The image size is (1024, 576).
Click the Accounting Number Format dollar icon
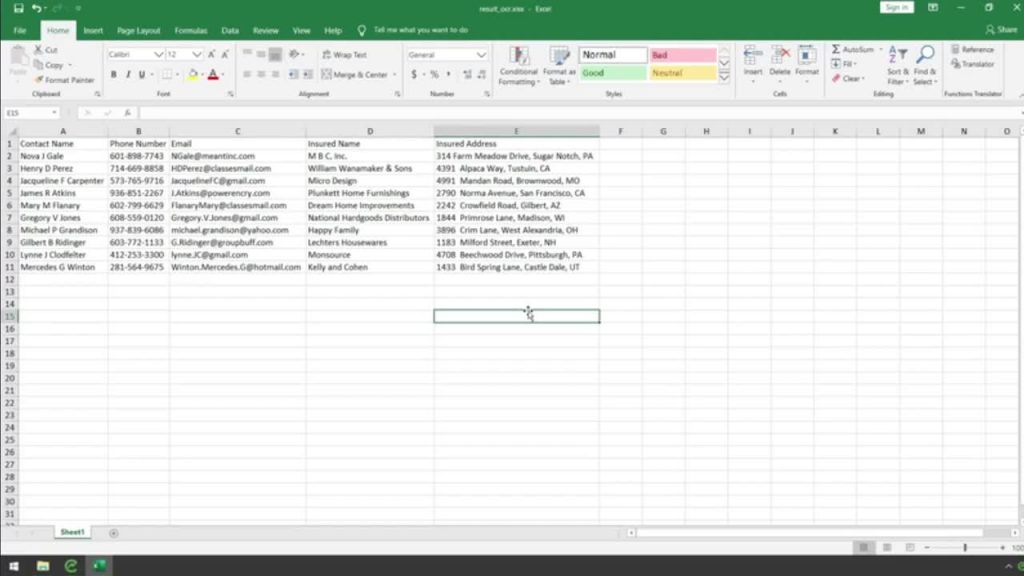(x=414, y=74)
